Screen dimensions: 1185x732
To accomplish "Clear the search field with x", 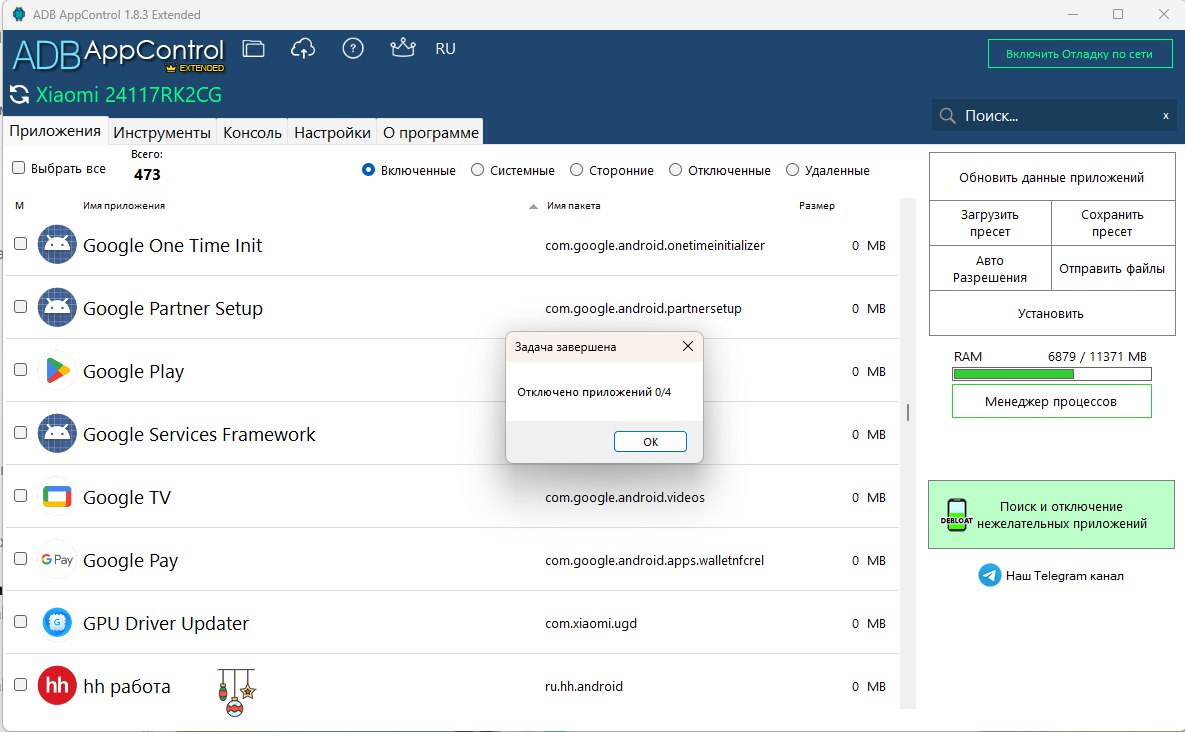I will coord(1165,116).
